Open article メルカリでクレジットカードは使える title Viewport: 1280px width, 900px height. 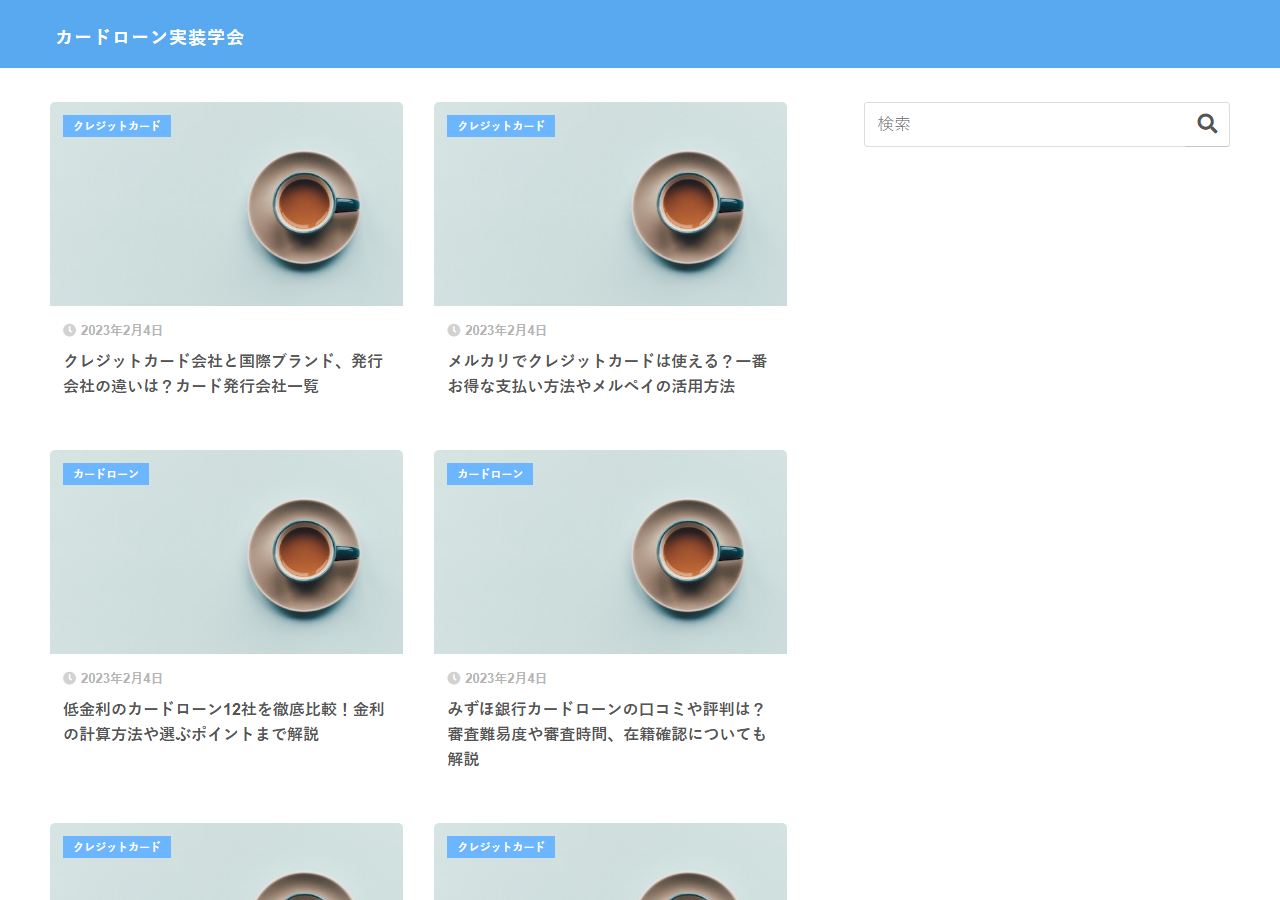click(x=607, y=373)
